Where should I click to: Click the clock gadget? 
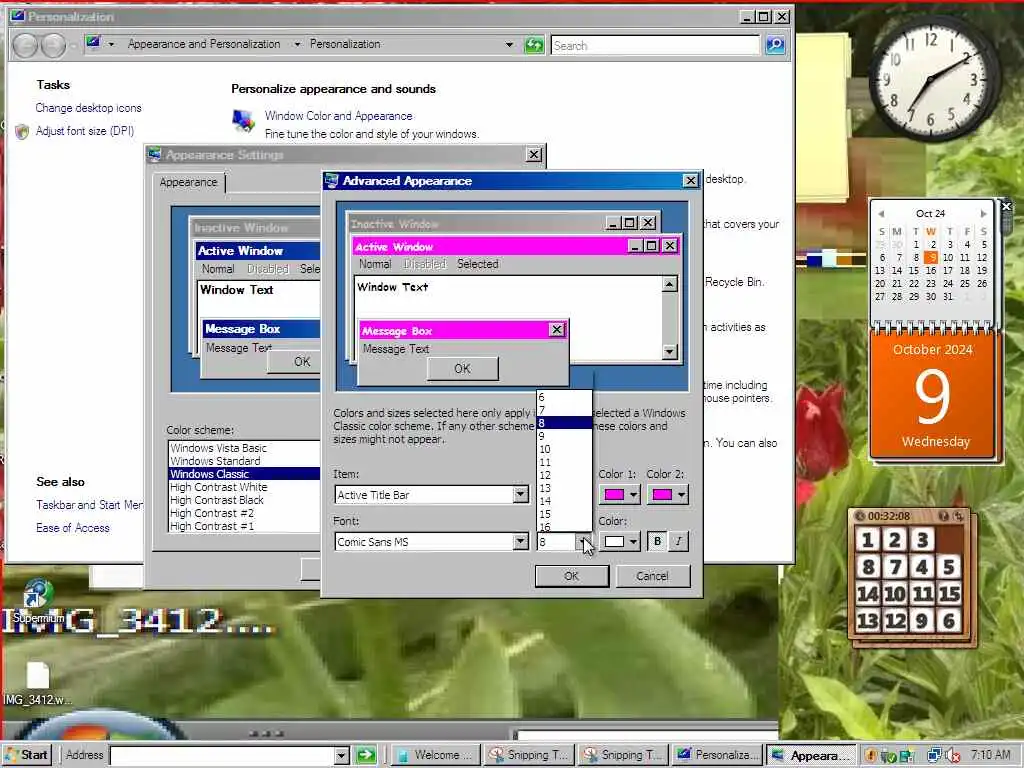pos(934,78)
